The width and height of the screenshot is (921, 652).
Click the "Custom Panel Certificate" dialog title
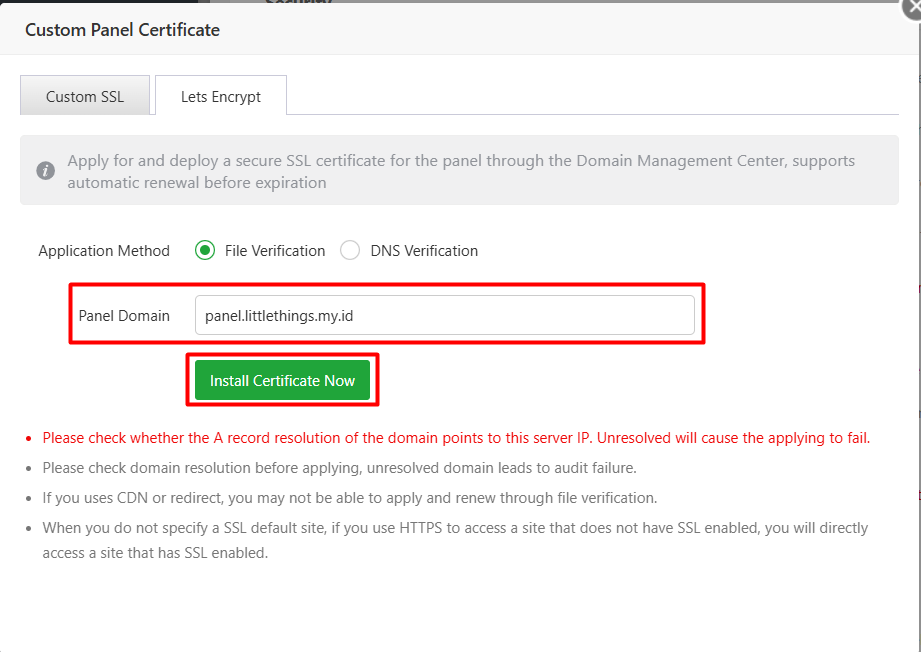(x=122, y=30)
